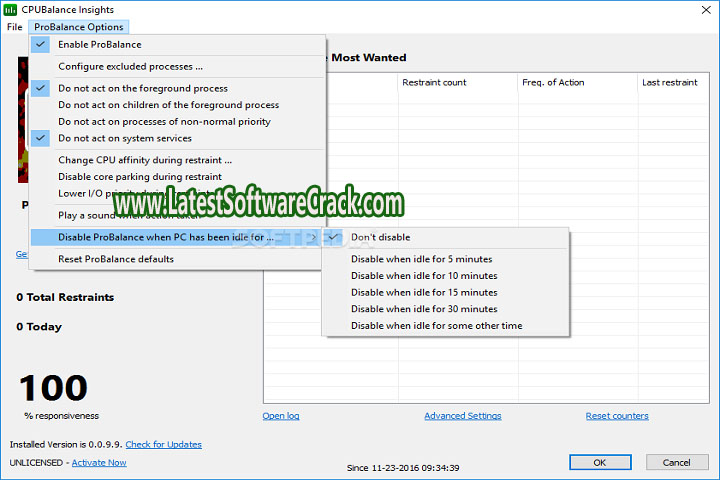The image size is (720, 480).
Task: Click the Activate Now link
Action: [99, 463]
